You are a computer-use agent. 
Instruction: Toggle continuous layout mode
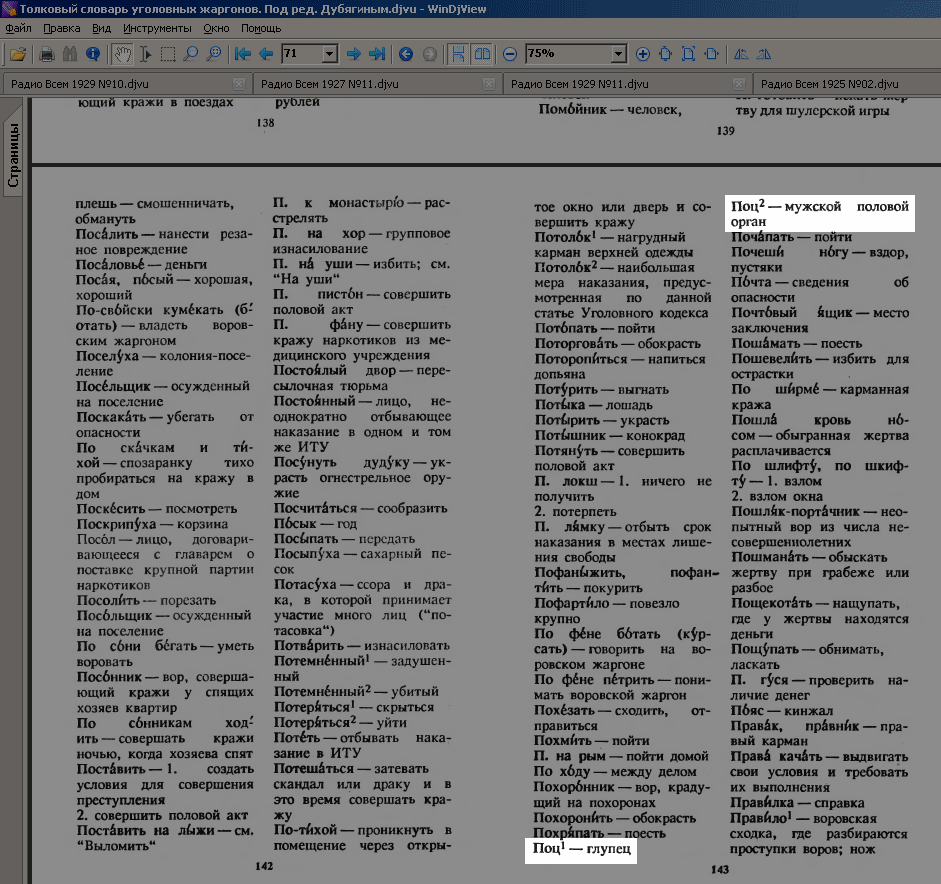[458, 55]
